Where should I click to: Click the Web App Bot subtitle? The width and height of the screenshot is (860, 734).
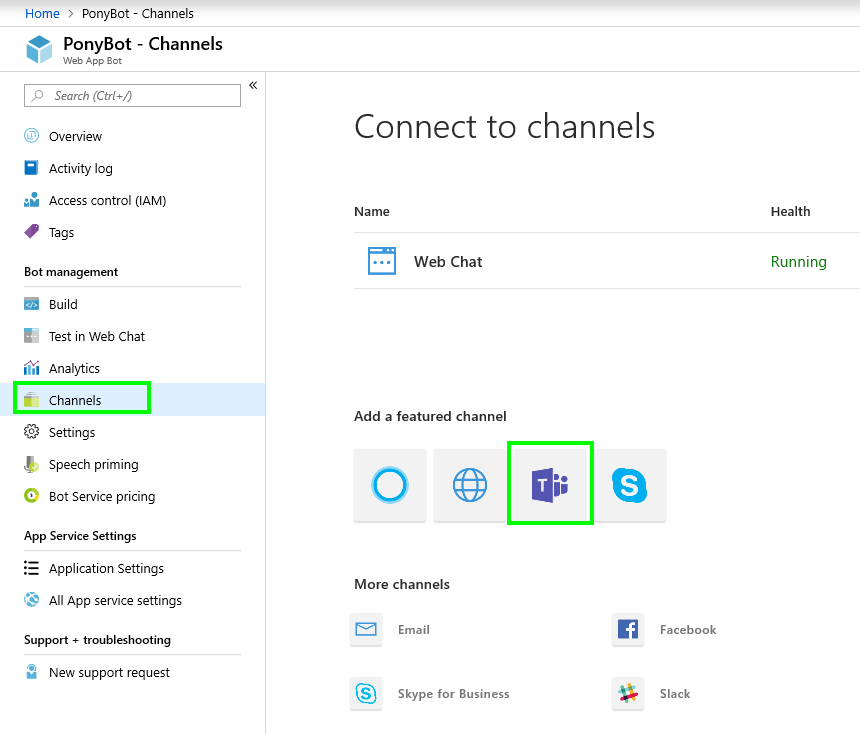(x=92, y=61)
